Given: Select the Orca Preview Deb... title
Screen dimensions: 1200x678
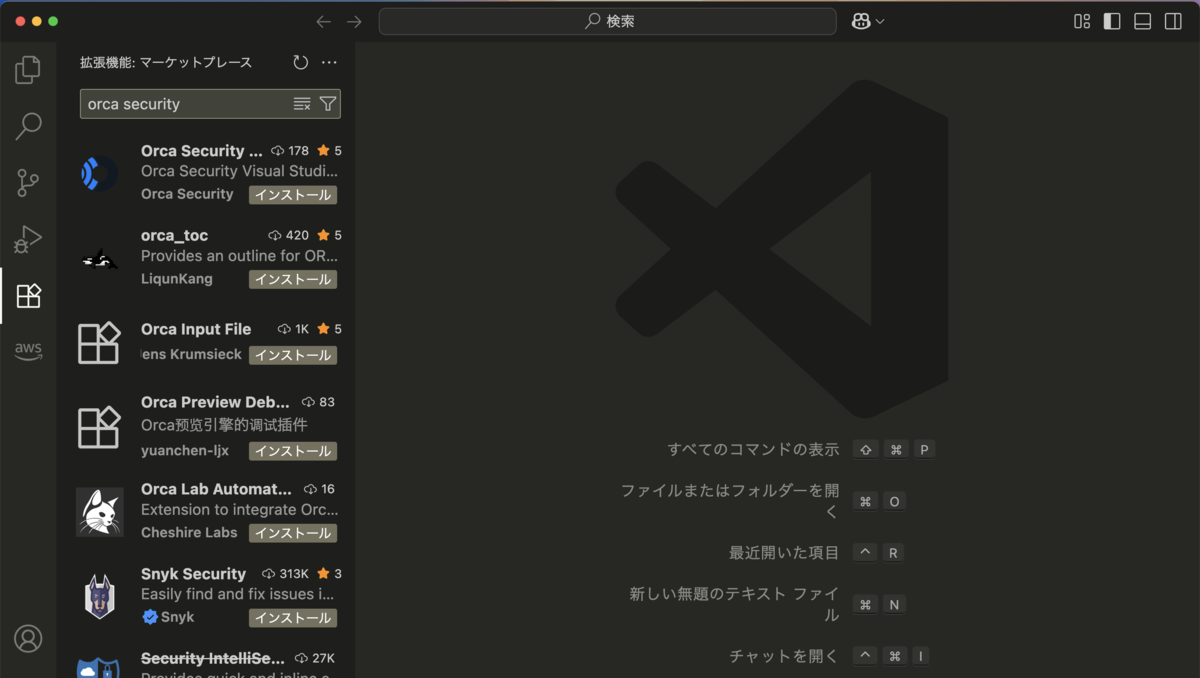Looking at the screenshot, I should pyautogui.click(x=215, y=402).
